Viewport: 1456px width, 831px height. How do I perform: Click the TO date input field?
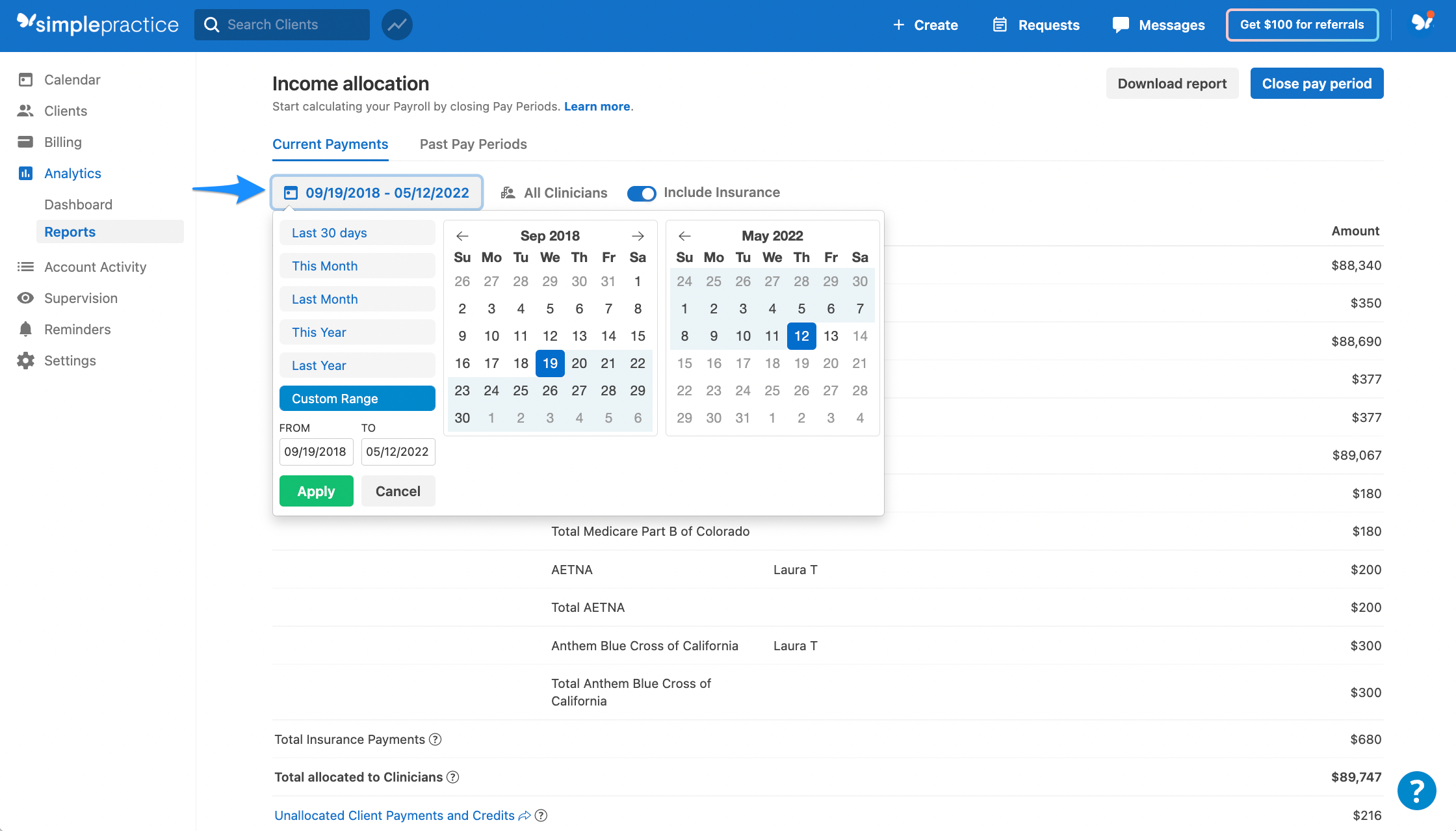pos(398,452)
